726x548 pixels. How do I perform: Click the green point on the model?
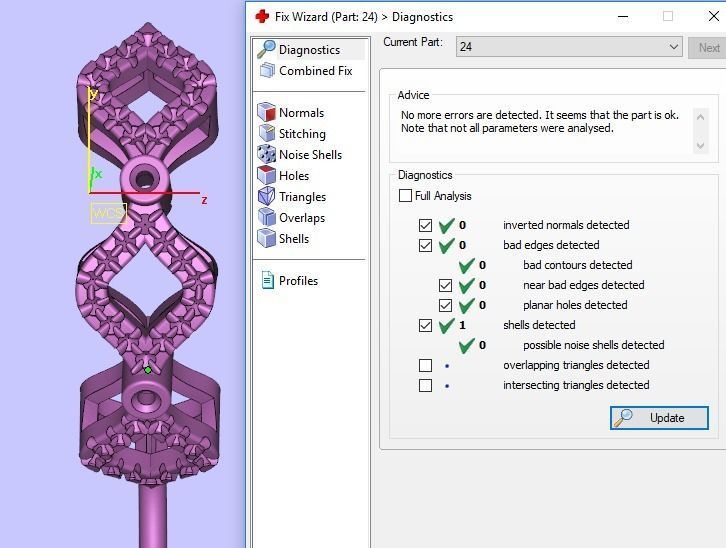click(148, 370)
